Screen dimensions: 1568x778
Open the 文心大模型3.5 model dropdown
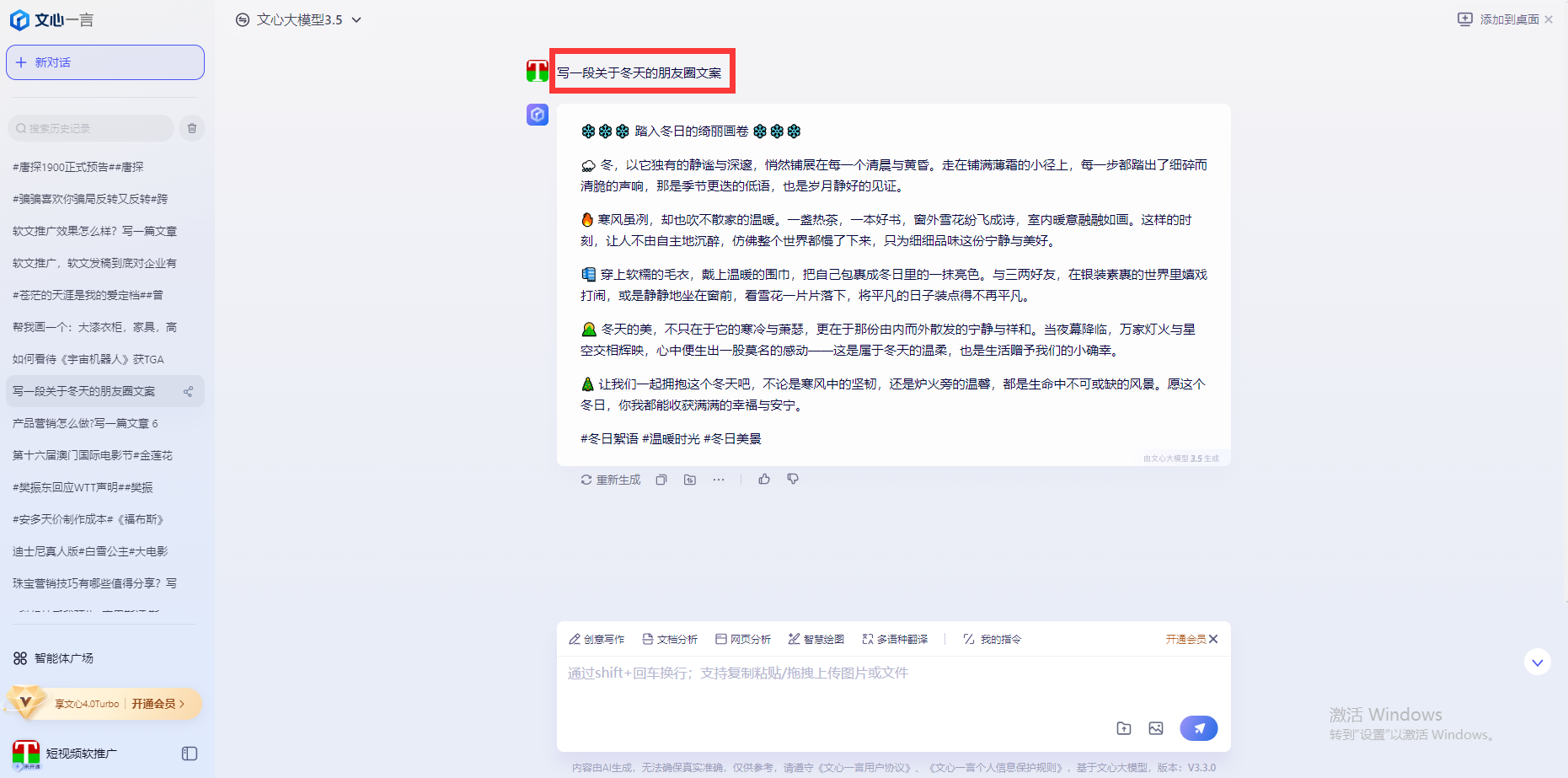(x=299, y=19)
